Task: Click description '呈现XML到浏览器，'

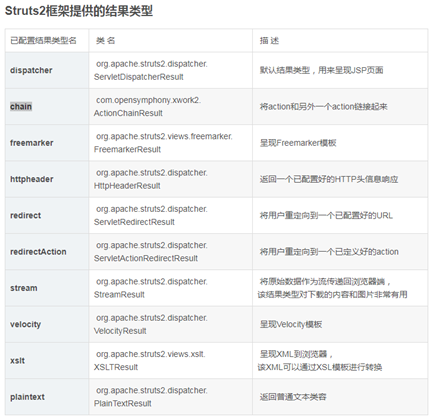Action: (296, 354)
